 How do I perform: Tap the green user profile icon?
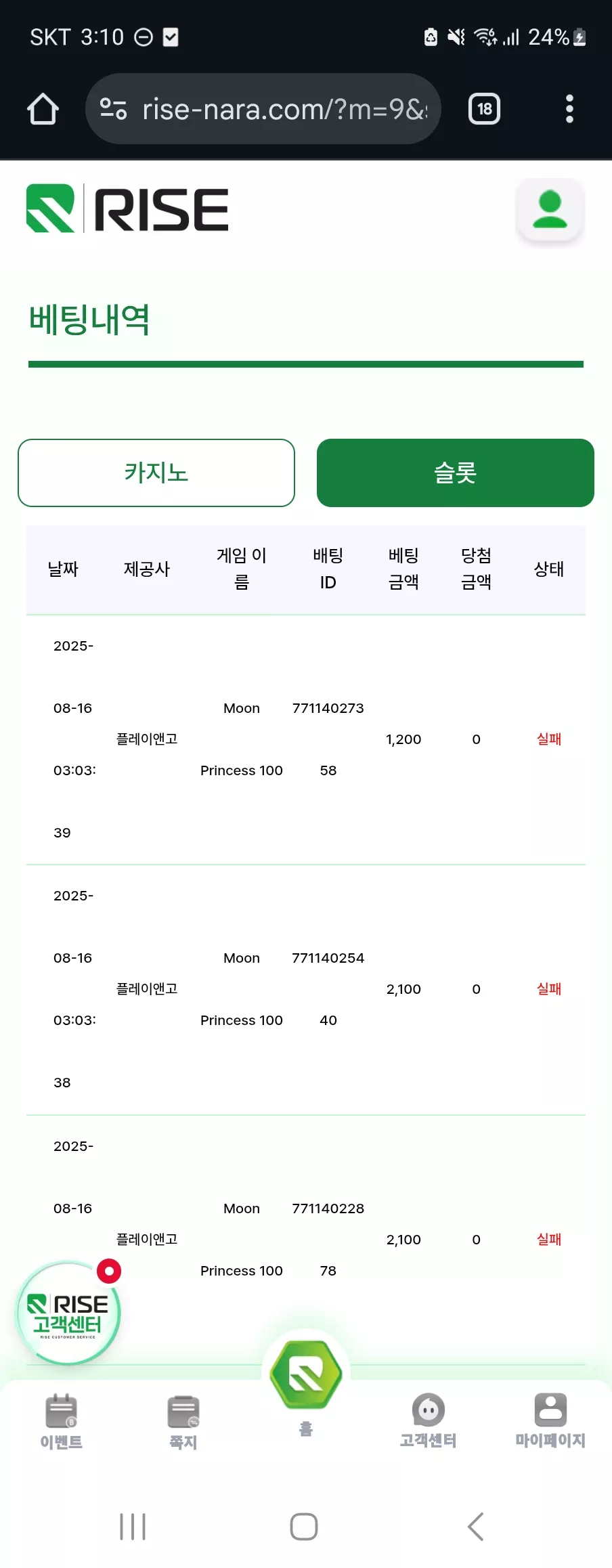click(x=550, y=209)
